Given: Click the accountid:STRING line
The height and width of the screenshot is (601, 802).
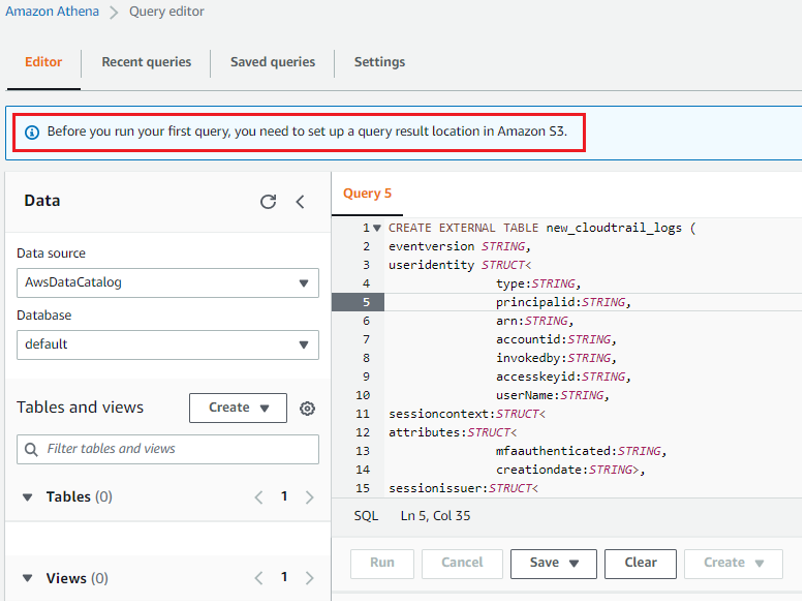Looking at the screenshot, I should (556, 340).
